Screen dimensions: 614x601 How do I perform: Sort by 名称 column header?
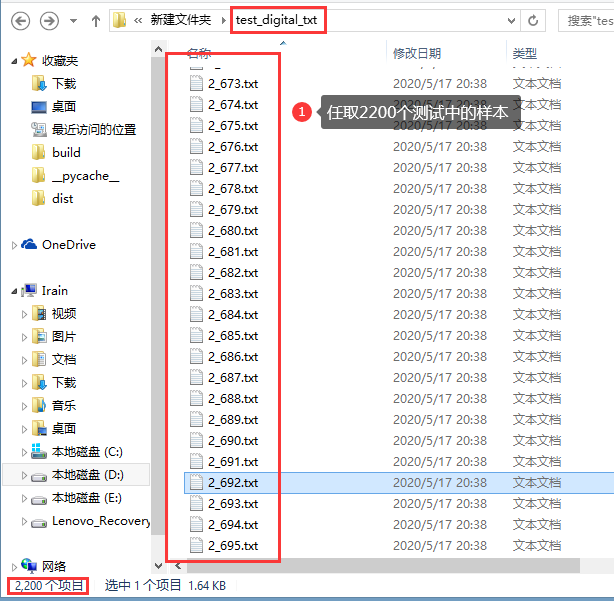click(199, 53)
